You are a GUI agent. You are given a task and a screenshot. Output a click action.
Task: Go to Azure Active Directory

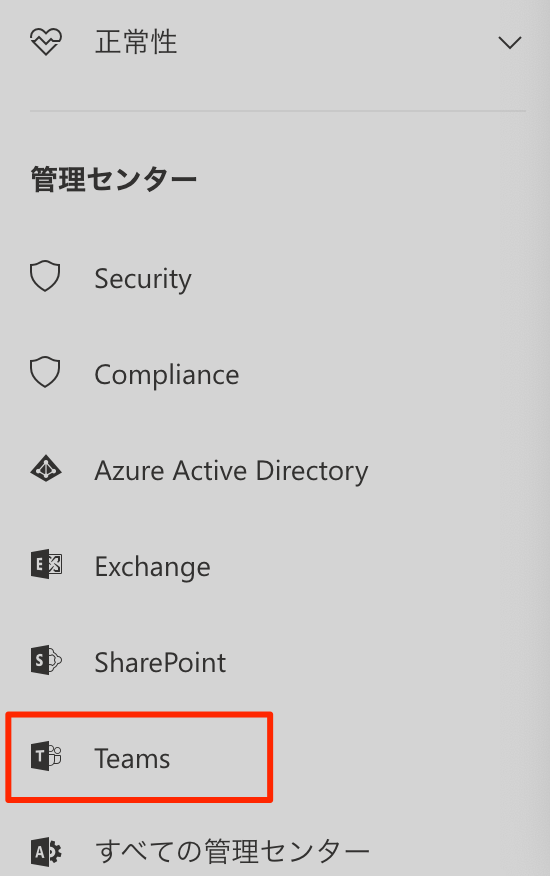click(231, 470)
